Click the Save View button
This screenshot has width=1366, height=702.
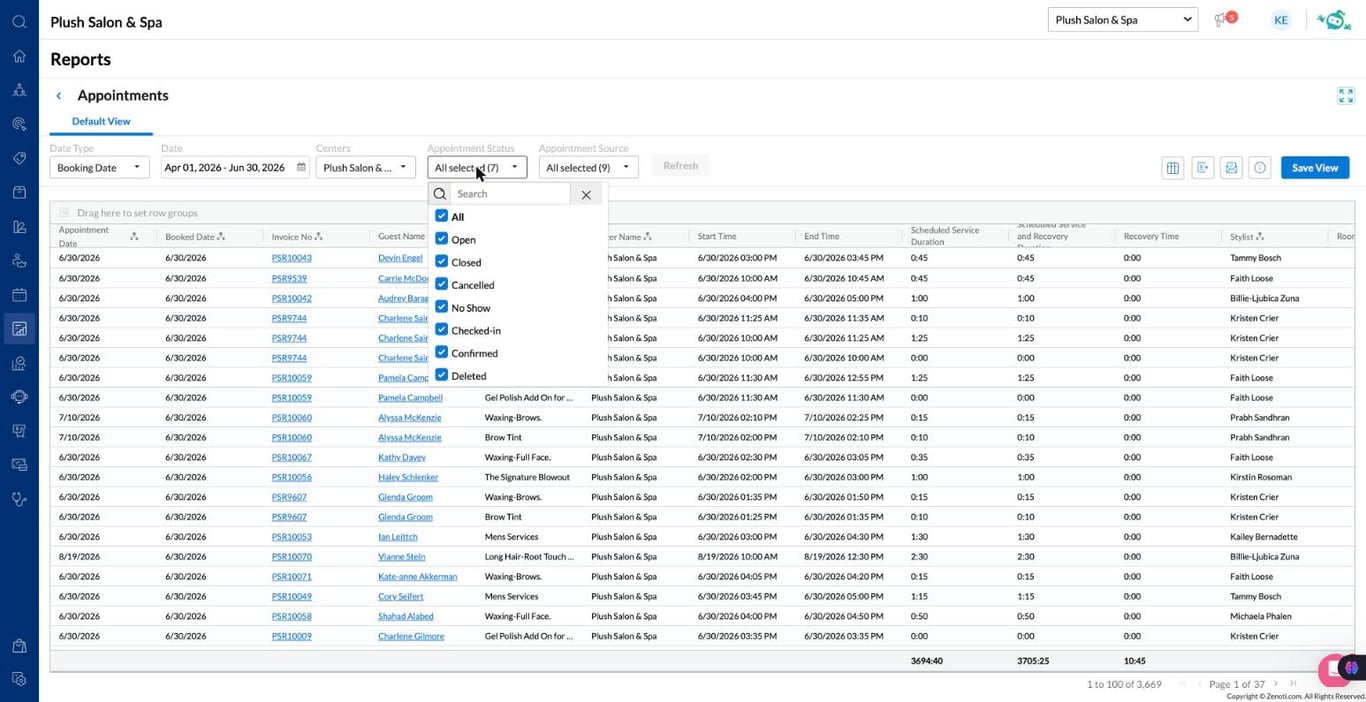1315,168
